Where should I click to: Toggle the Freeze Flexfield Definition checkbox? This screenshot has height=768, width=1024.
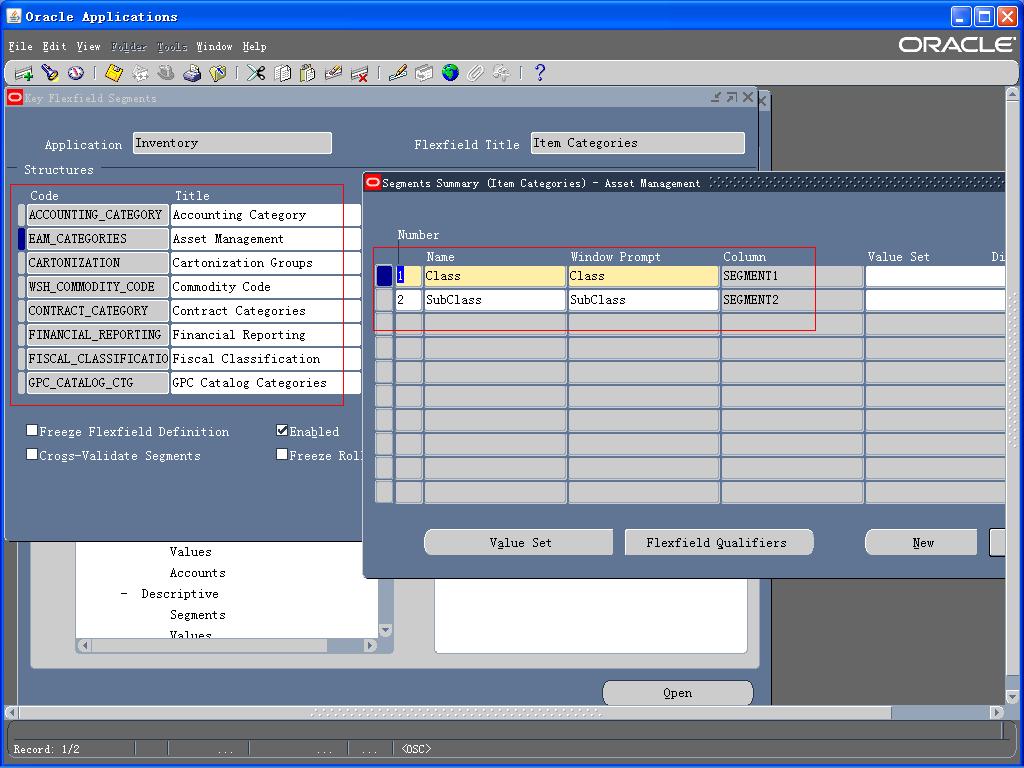pos(31,430)
